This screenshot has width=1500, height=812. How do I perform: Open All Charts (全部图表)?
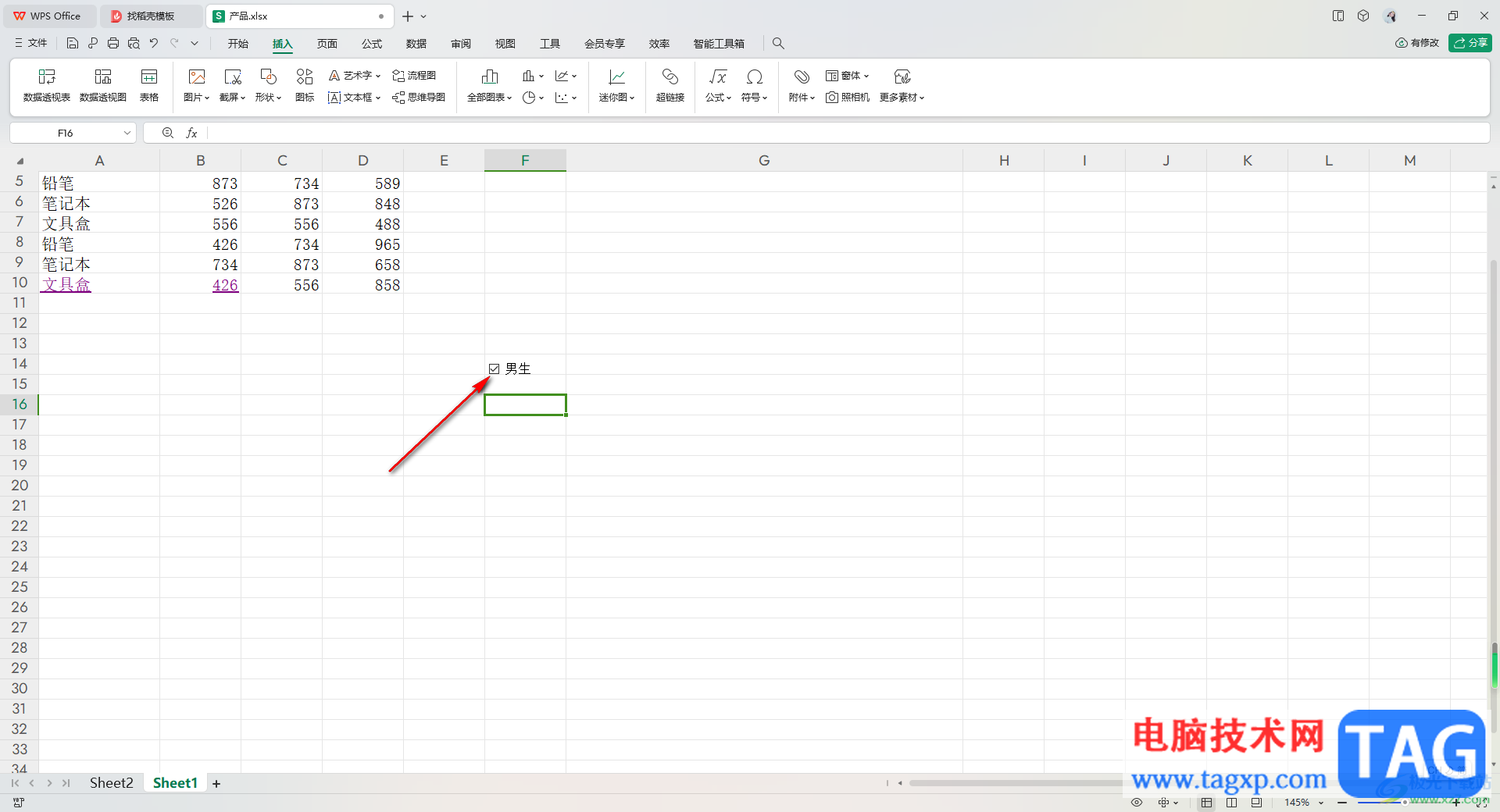[490, 85]
